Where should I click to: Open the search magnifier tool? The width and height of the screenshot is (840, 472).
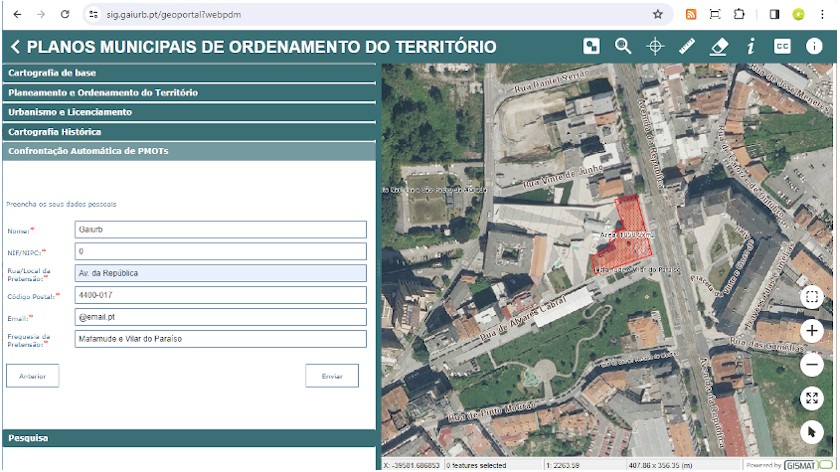point(623,46)
